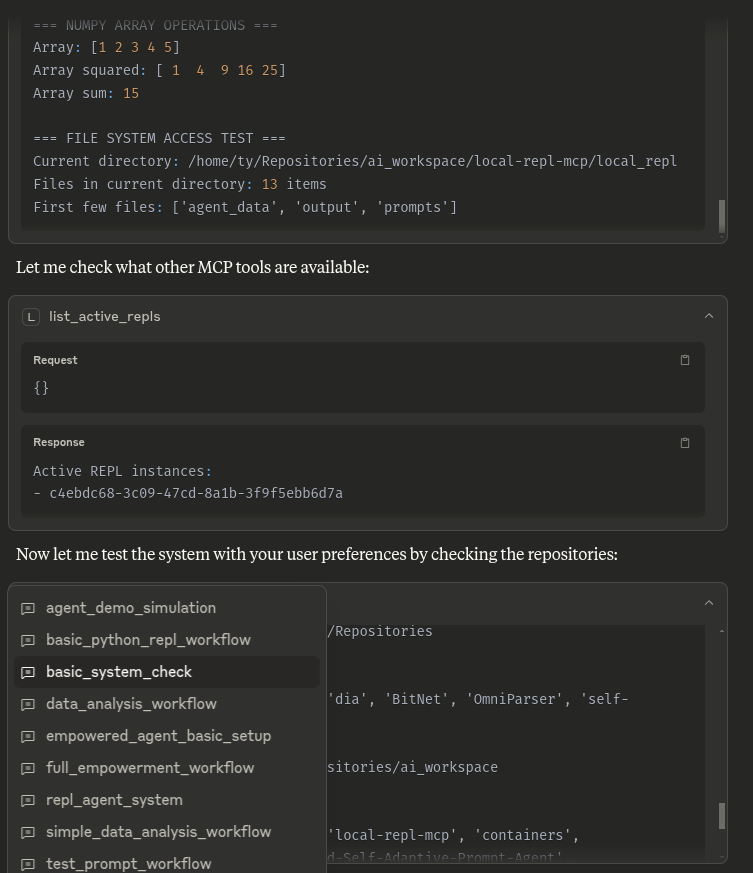Click the chat icon beside data_analysis_workflow

(x=28, y=704)
